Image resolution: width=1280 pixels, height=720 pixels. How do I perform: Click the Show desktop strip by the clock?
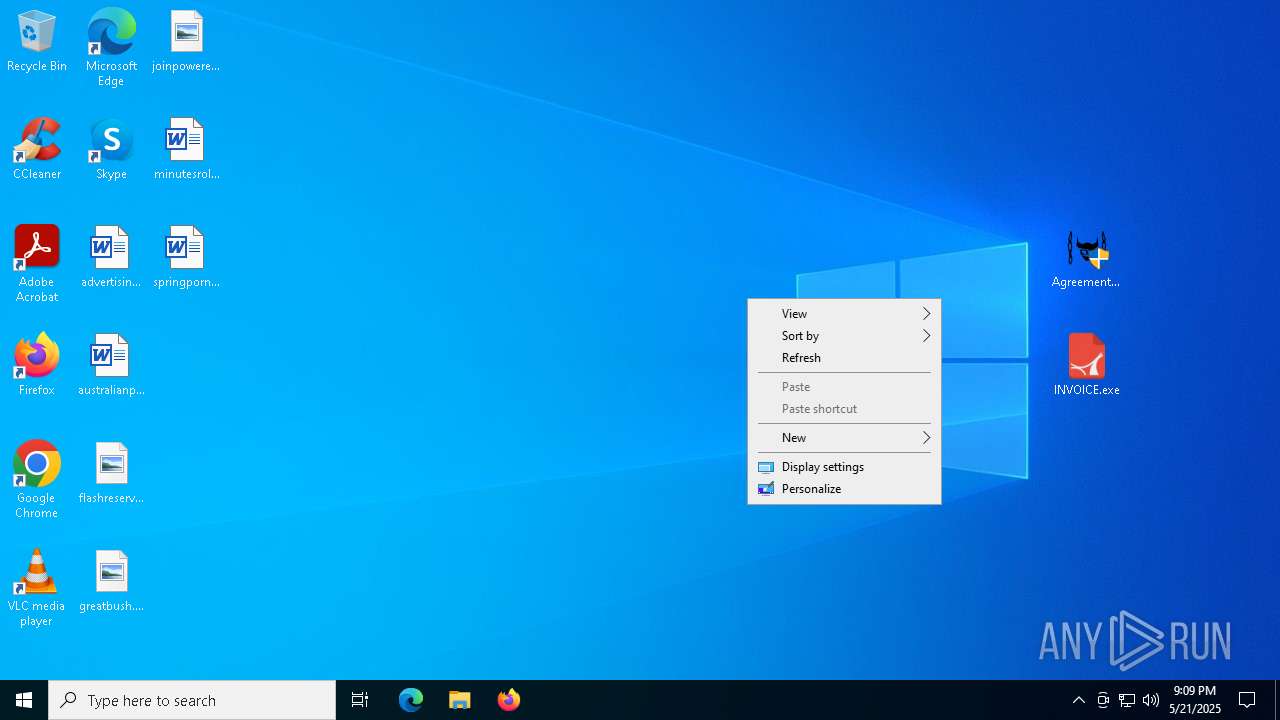(x=1277, y=700)
